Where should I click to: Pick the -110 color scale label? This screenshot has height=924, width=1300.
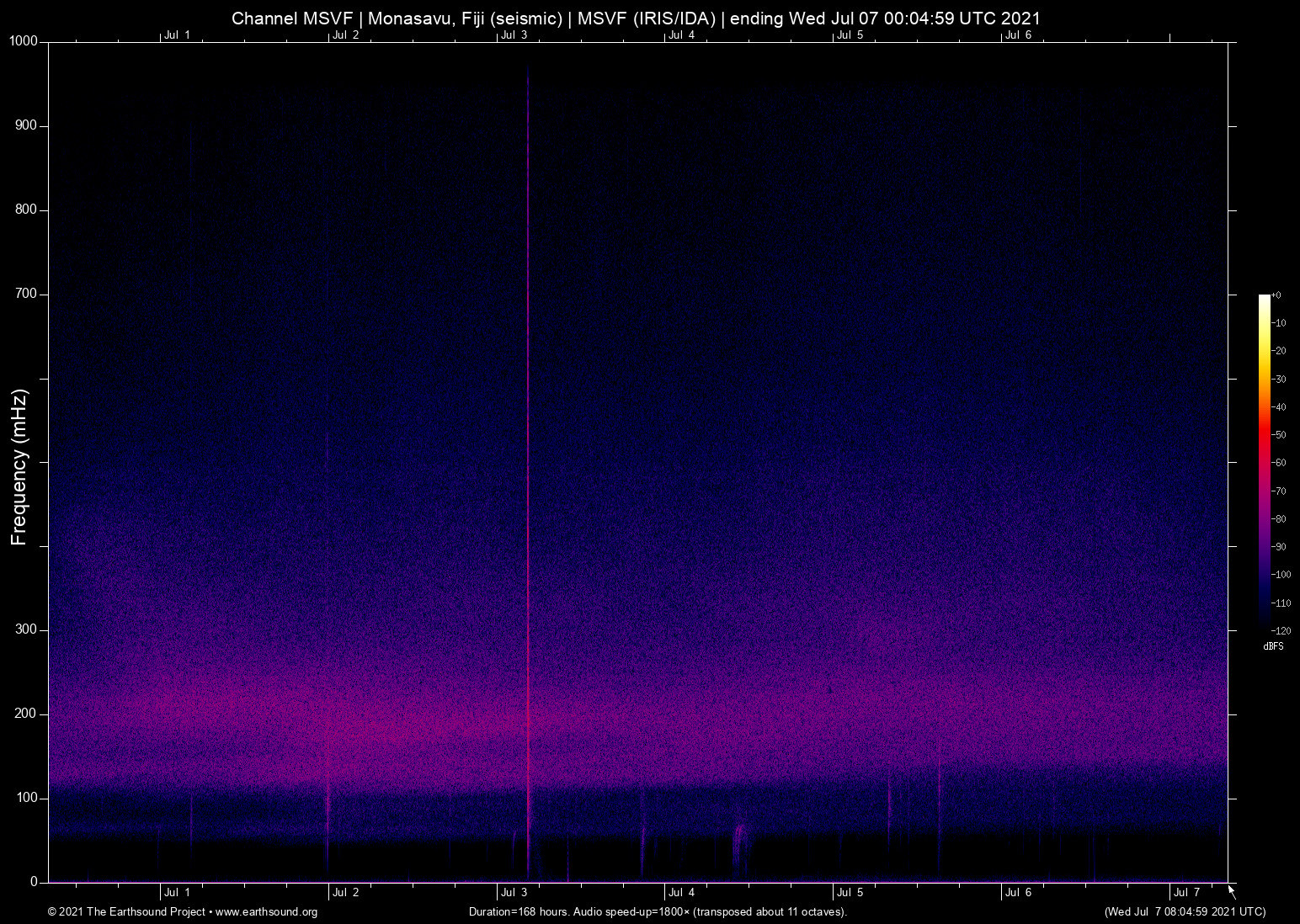click(x=1281, y=603)
